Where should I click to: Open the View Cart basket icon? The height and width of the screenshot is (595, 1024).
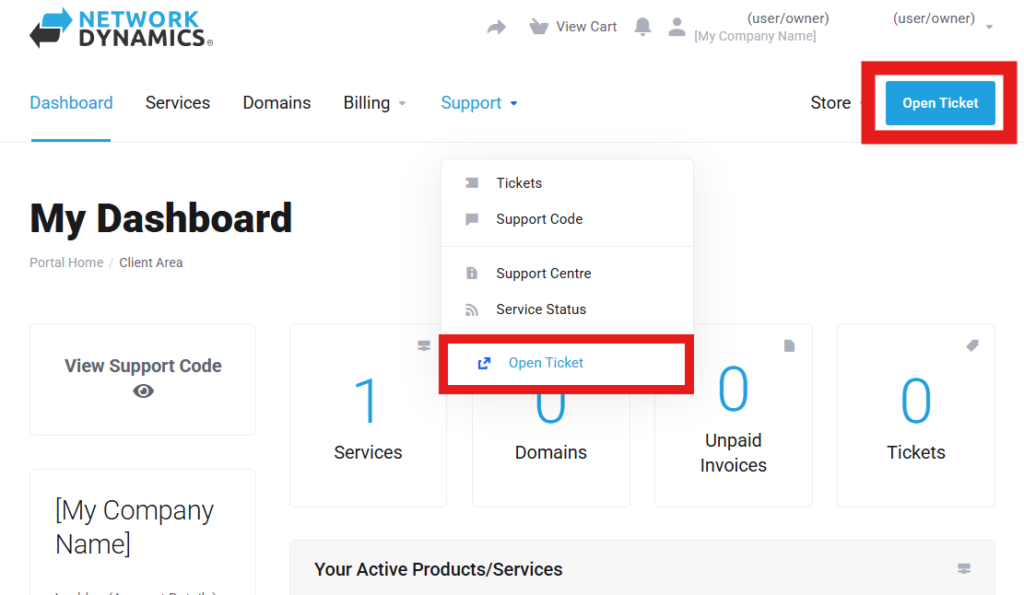tap(539, 27)
